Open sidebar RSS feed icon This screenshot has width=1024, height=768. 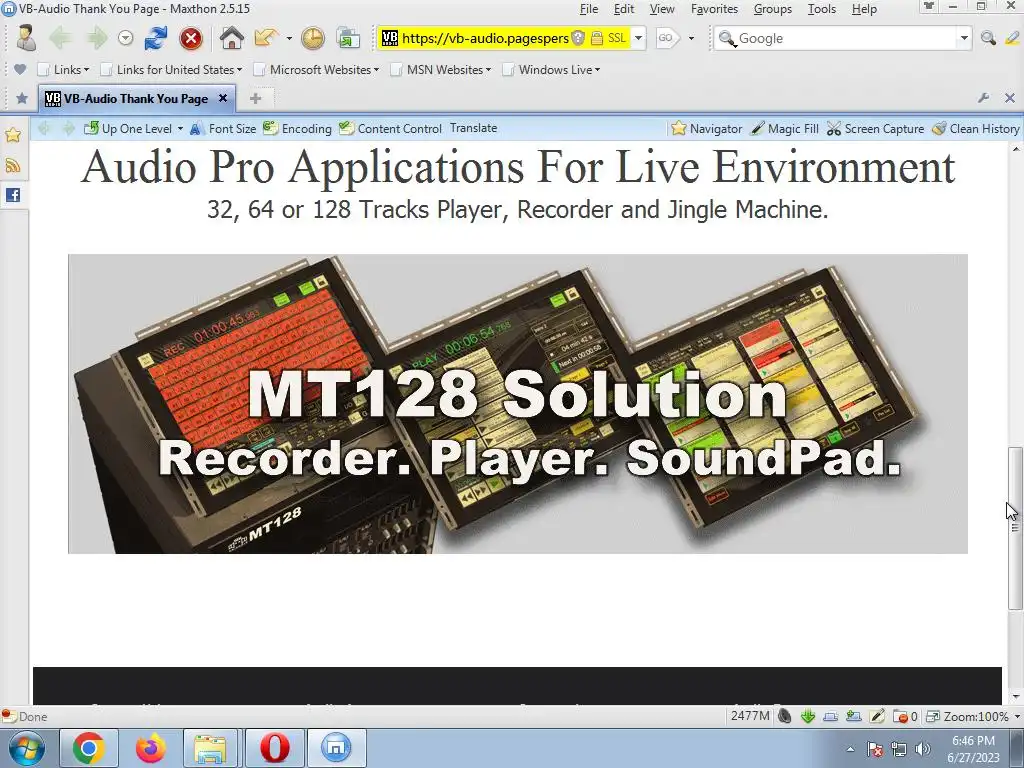[13, 165]
